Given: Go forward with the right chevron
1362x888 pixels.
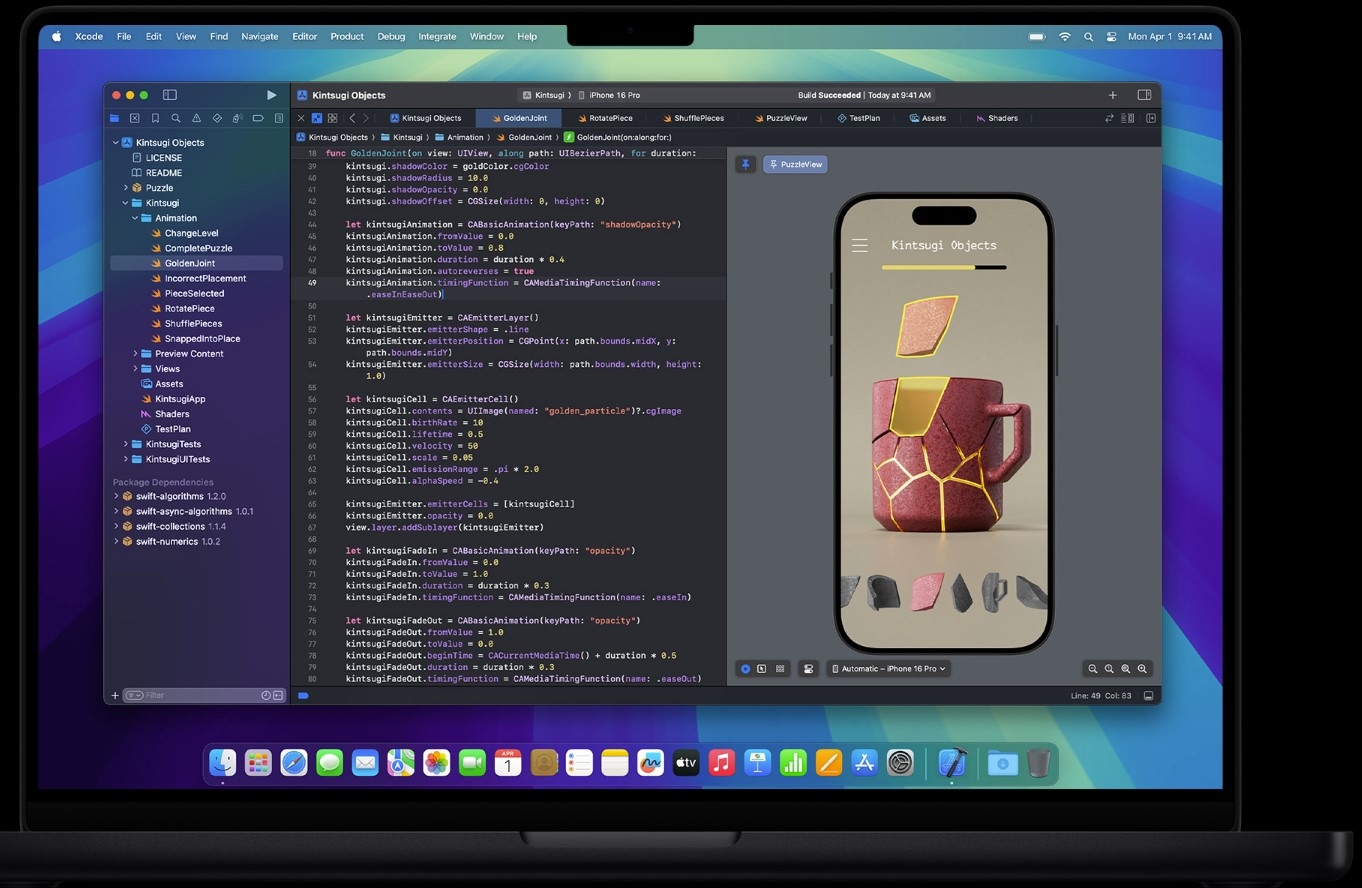Looking at the screenshot, I should [365, 118].
